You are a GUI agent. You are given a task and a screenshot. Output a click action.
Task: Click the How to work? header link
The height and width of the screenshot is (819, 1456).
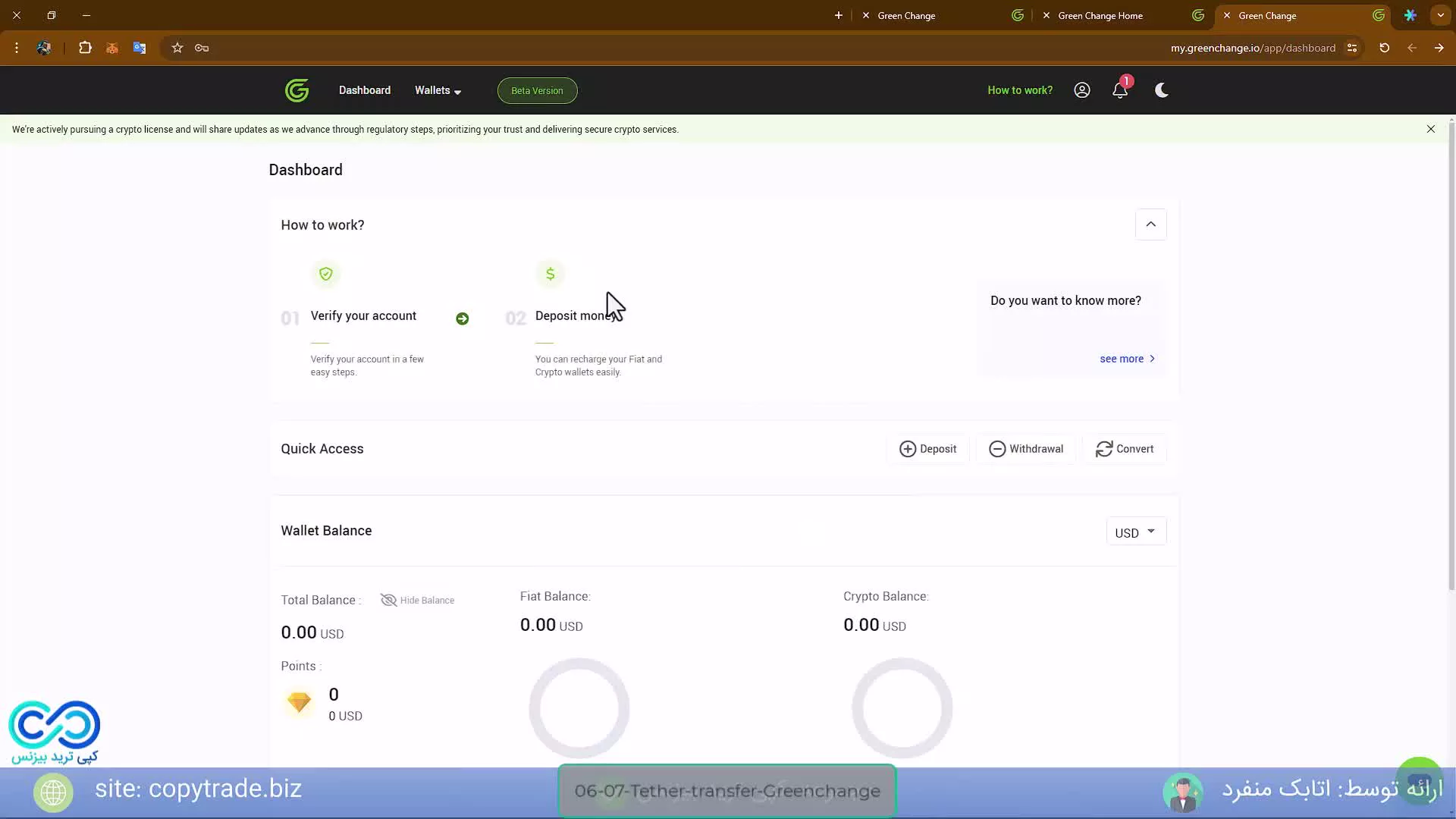pos(1019,90)
